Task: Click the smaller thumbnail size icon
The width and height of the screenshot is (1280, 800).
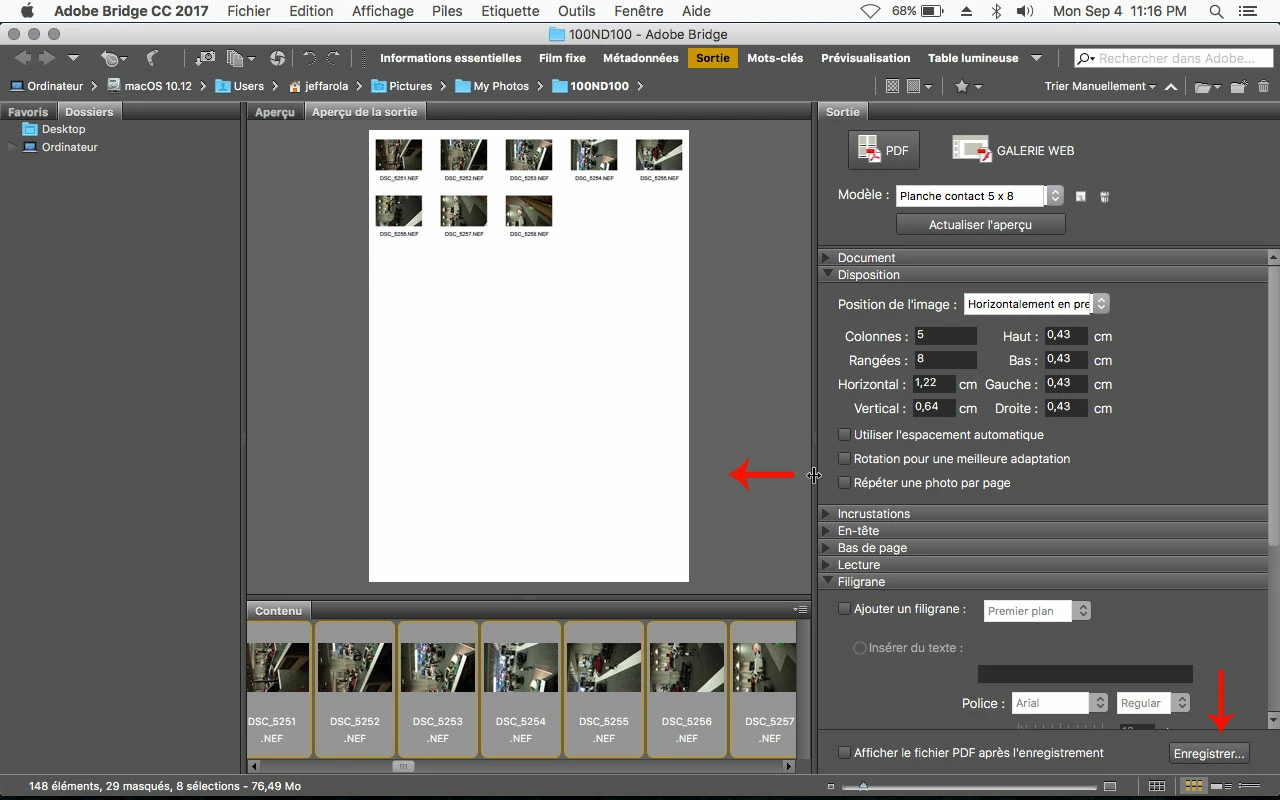Action: pos(831,787)
